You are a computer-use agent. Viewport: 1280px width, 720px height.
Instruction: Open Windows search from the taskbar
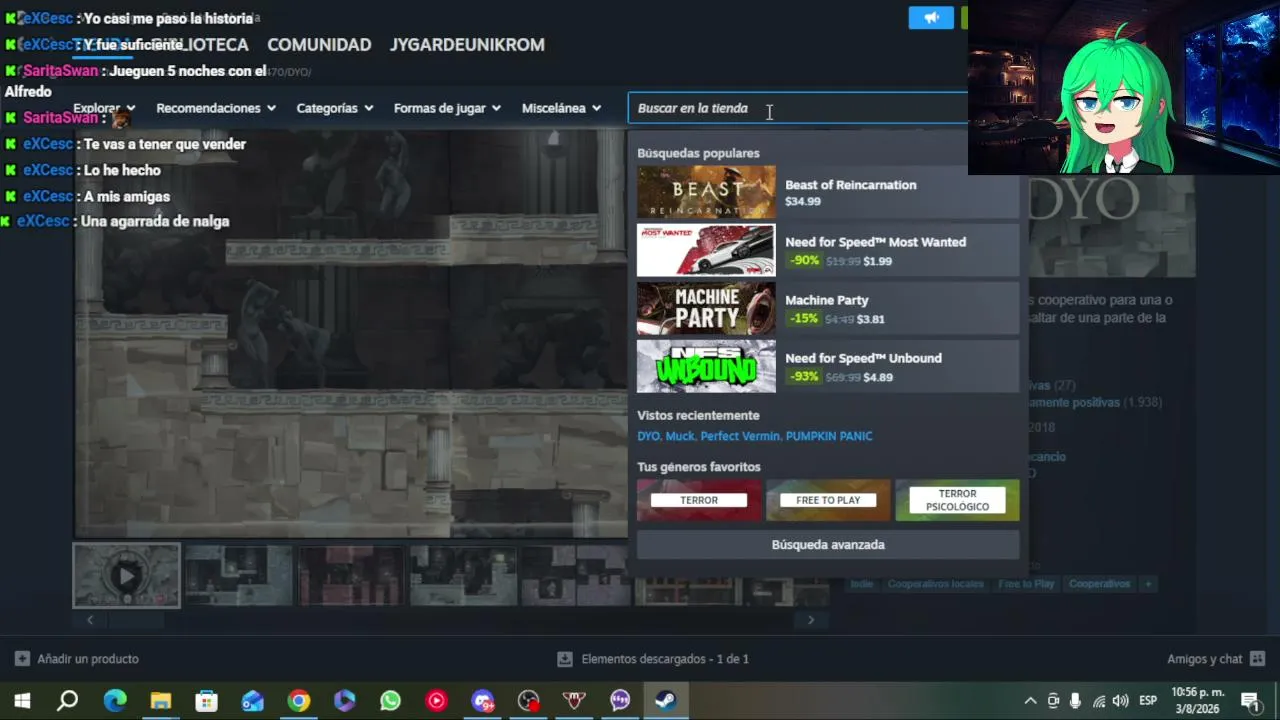point(68,701)
